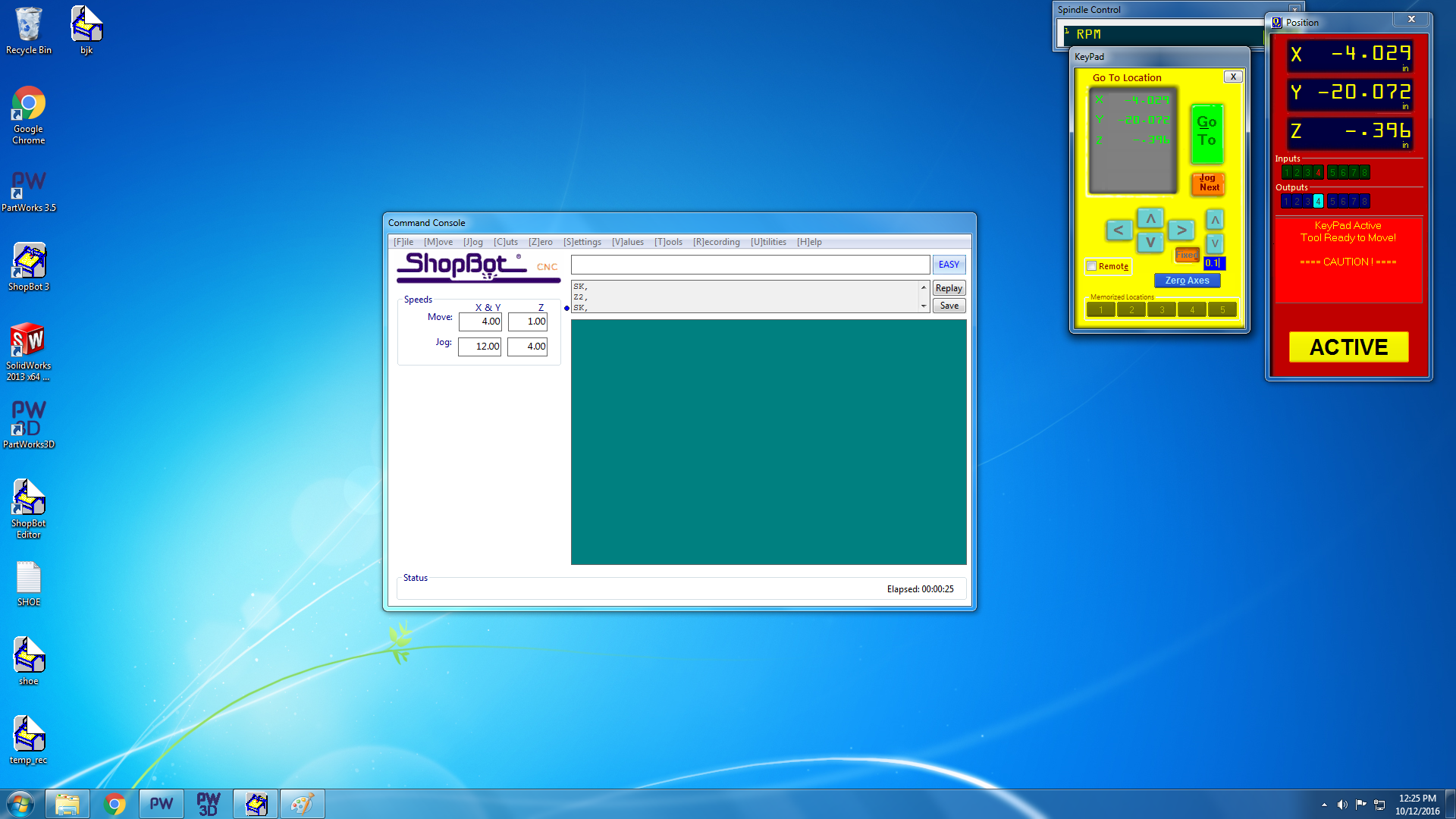1456x819 pixels.
Task: Click the green Go To button
Action: 1207,133
